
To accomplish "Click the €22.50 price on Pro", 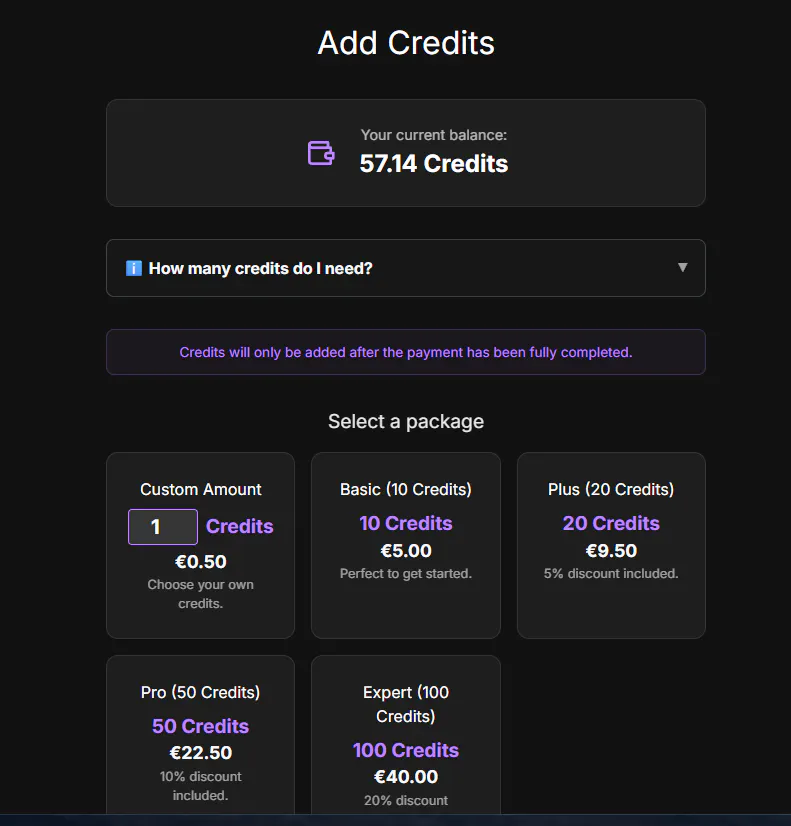I will click(x=200, y=752).
